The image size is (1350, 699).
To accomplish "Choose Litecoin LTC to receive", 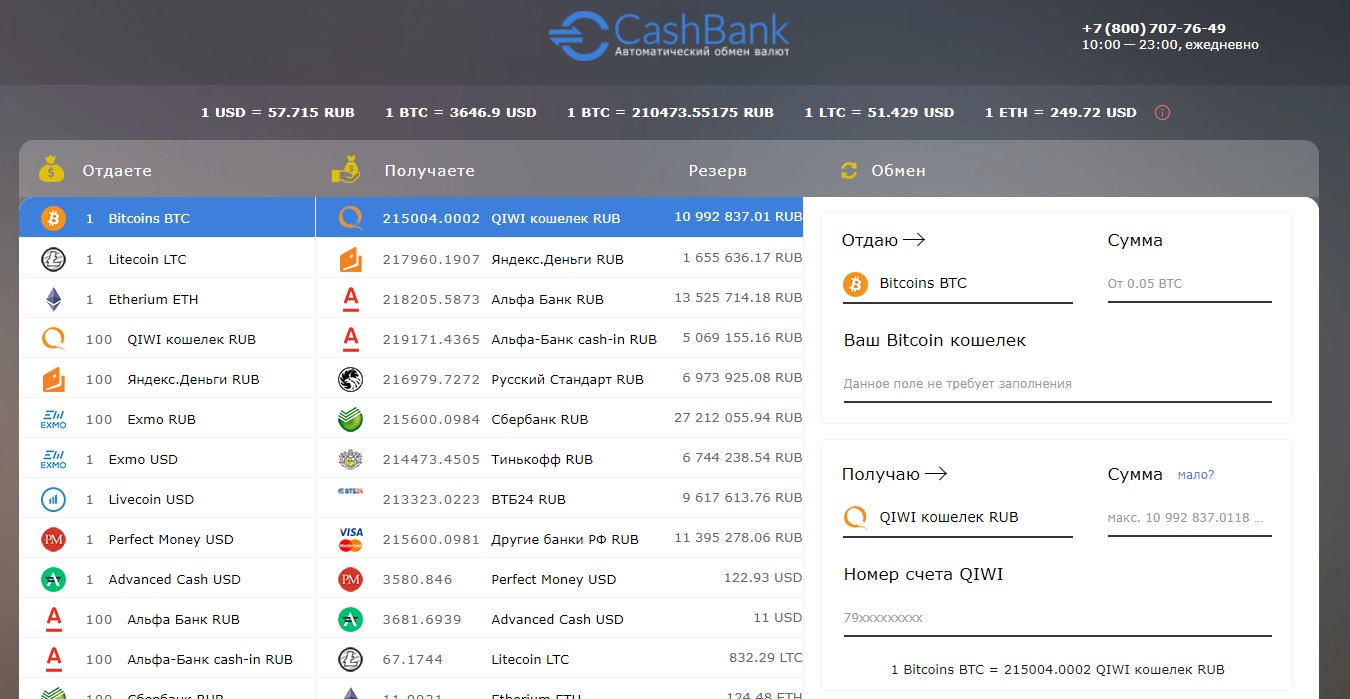I will click(559, 659).
